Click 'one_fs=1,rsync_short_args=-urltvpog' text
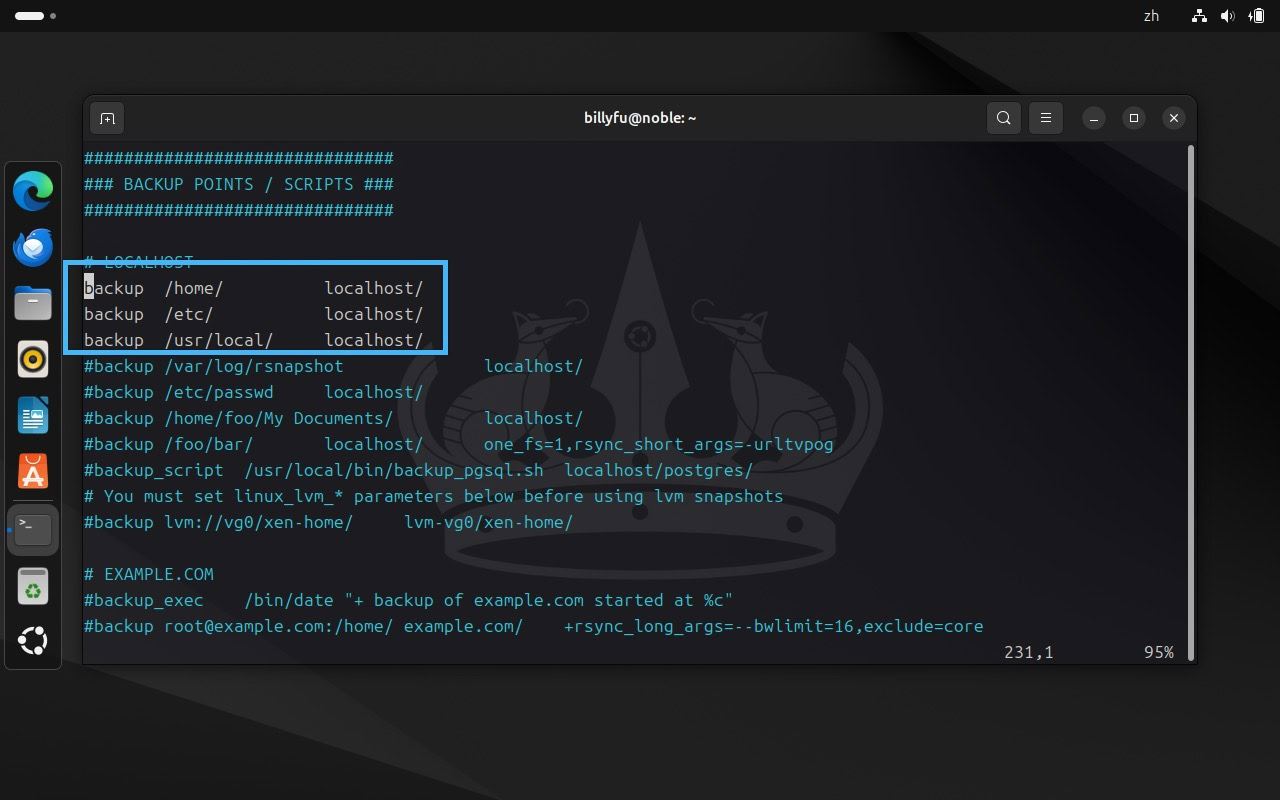 tap(659, 444)
